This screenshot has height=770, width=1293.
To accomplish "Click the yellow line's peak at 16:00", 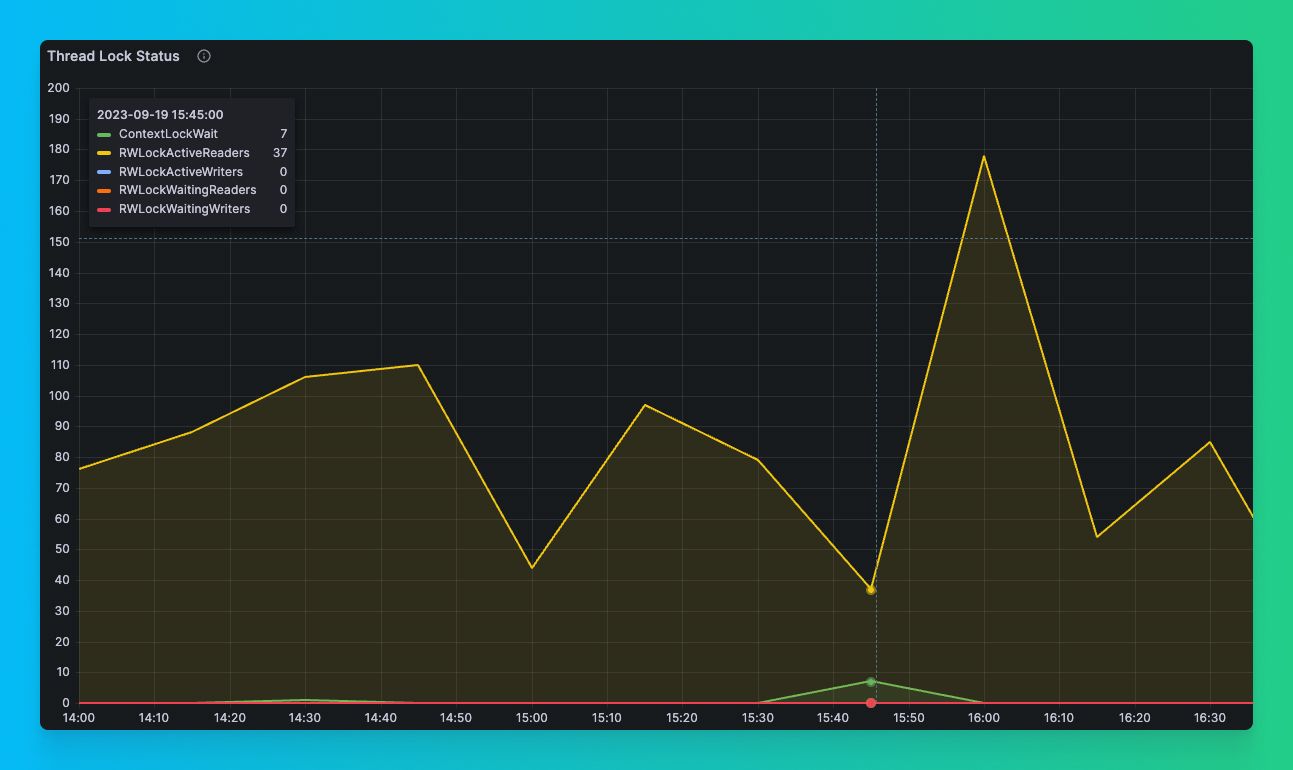I will tap(984, 156).
